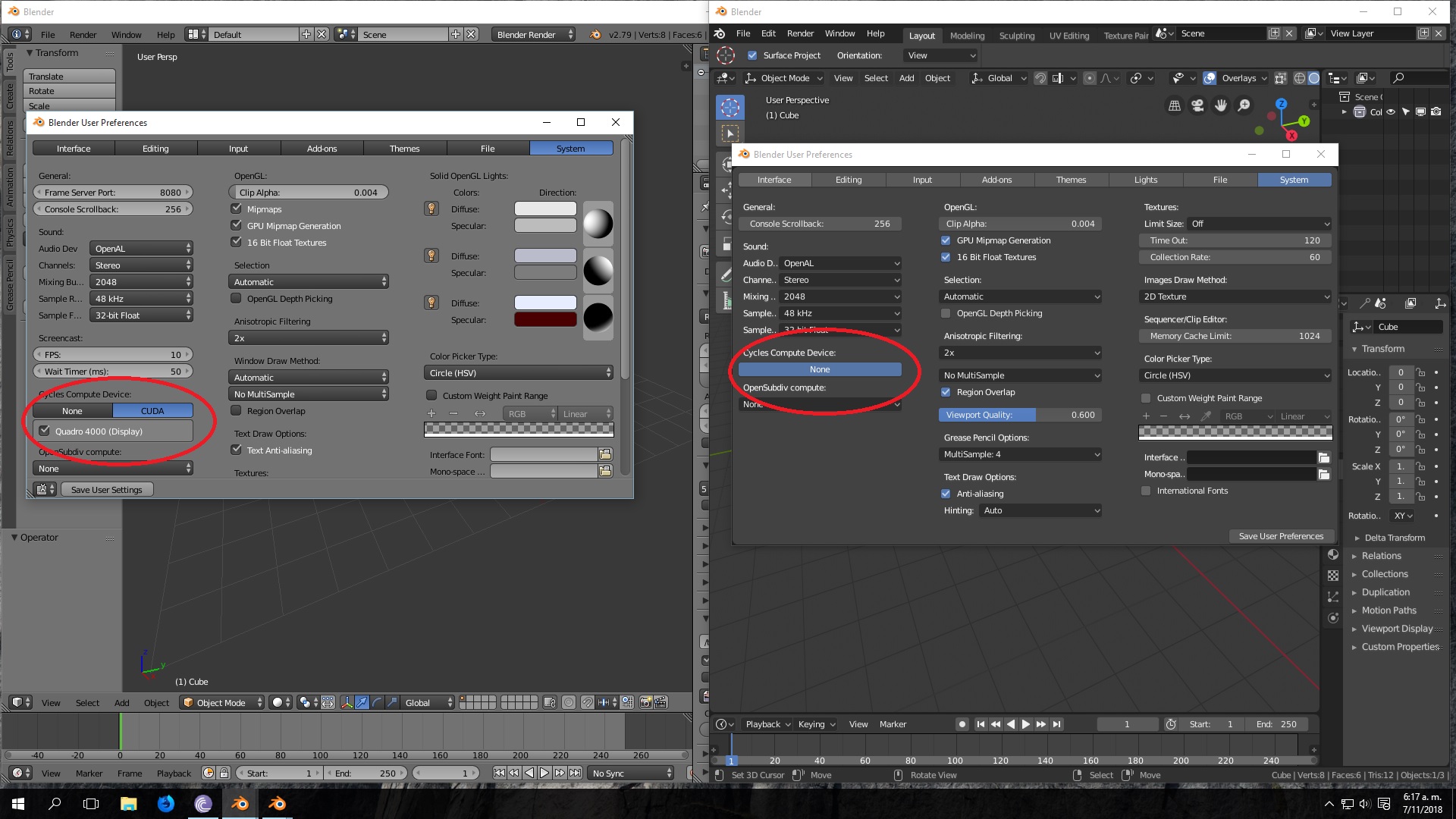This screenshot has height=819, width=1456.
Task: Switch to wireframe shading icon
Action: tap(1299, 78)
